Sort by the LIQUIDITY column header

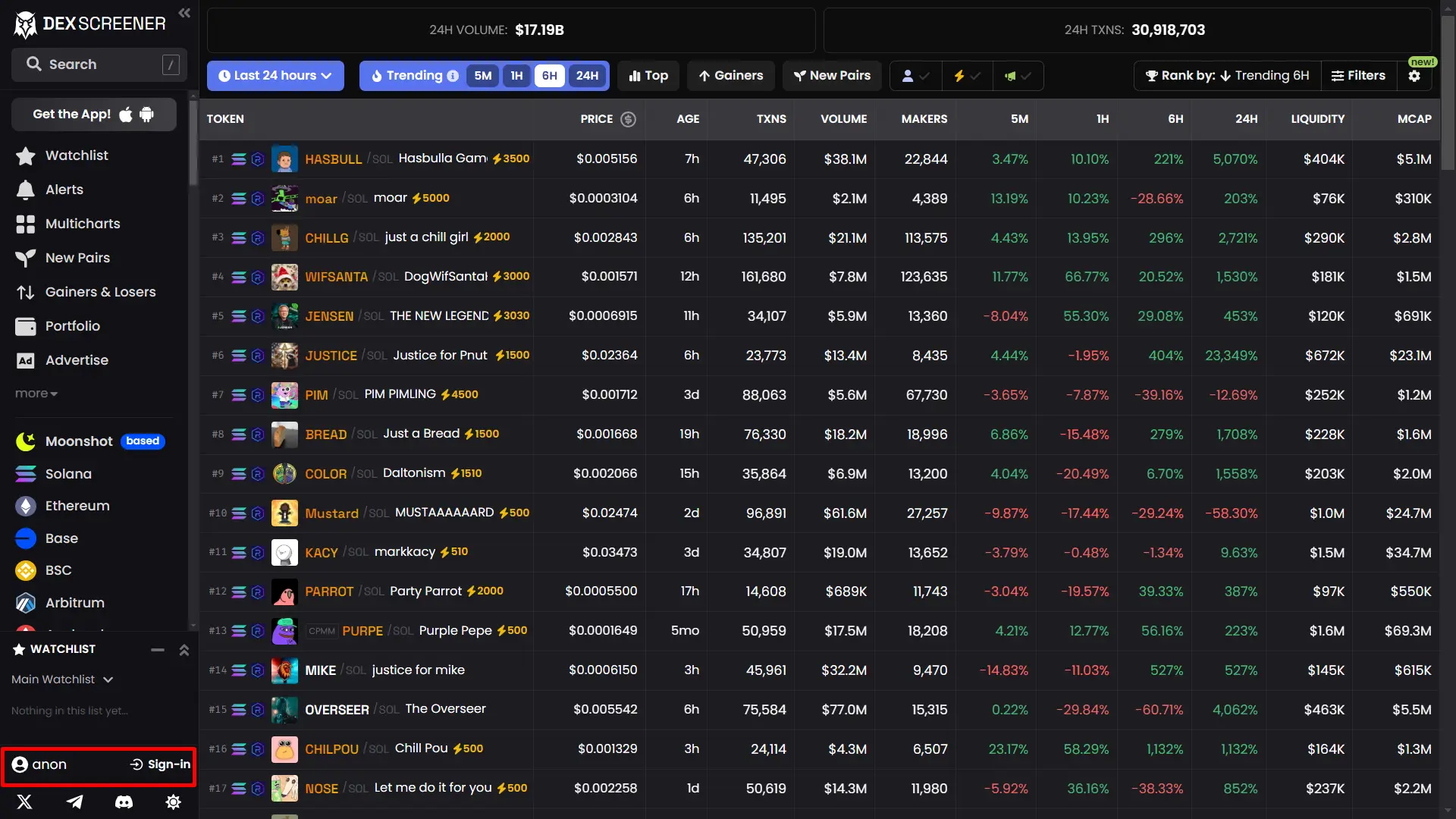point(1317,119)
